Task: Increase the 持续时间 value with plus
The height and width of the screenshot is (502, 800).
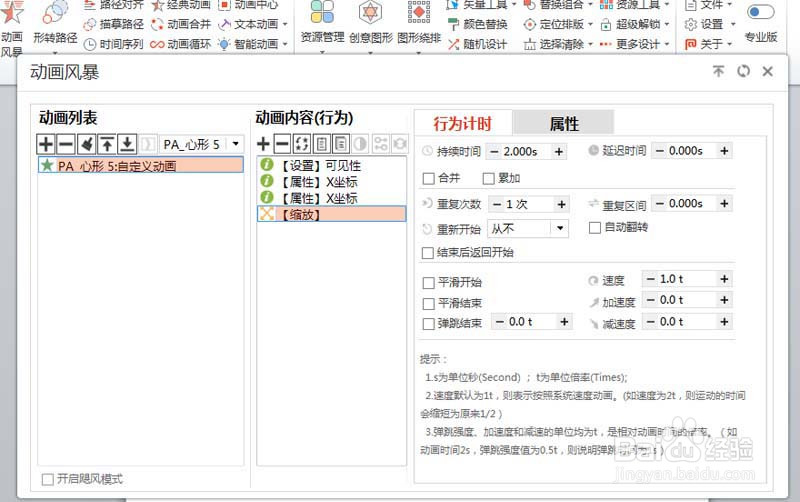Action: [559, 152]
